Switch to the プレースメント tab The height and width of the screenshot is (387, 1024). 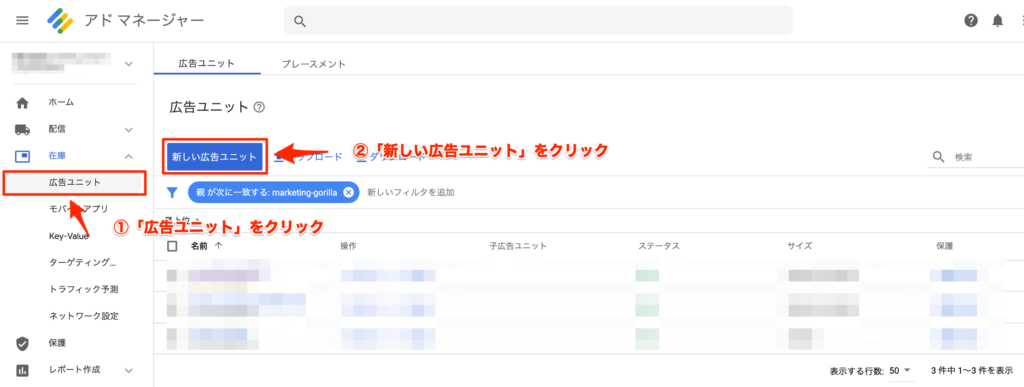313,64
